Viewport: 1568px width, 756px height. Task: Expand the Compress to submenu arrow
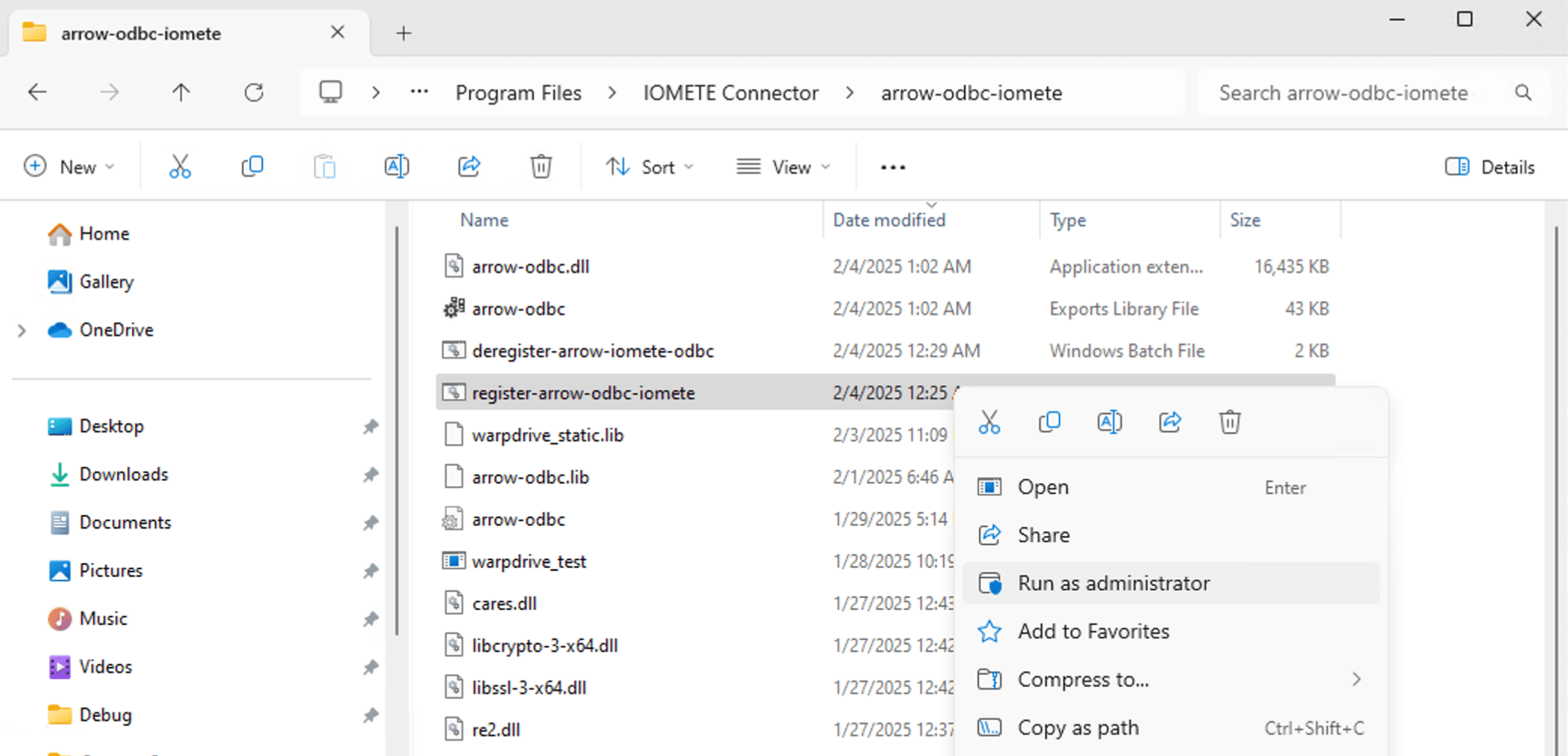click(x=1356, y=679)
